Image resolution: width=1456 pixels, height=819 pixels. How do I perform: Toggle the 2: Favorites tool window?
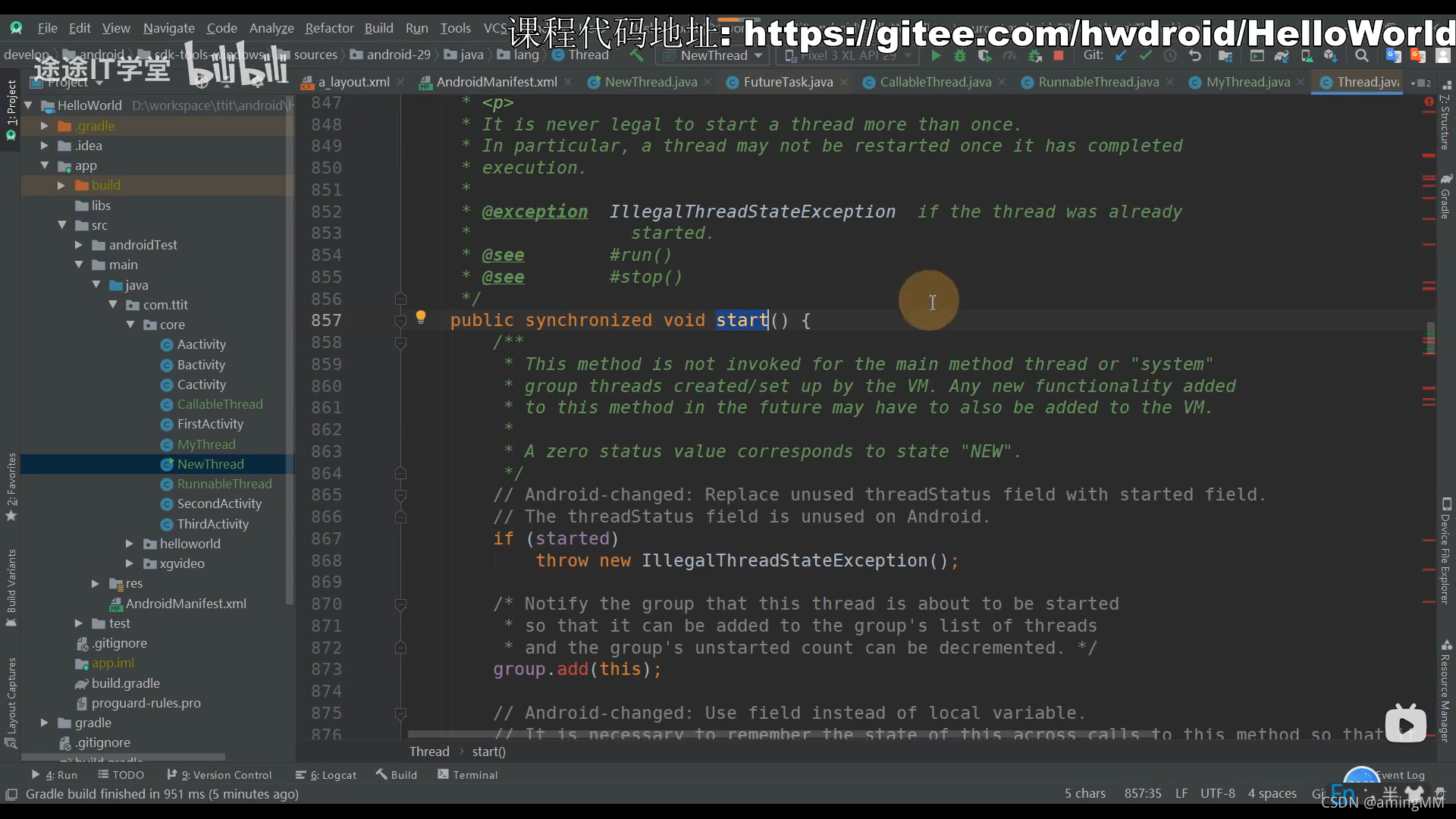pyautogui.click(x=11, y=487)
